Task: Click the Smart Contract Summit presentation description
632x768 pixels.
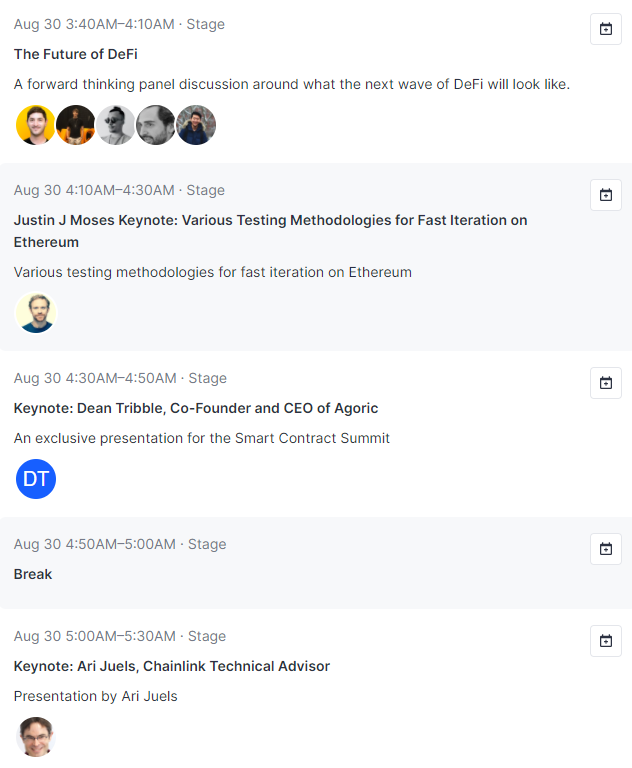Action: [x=201, y=438]
